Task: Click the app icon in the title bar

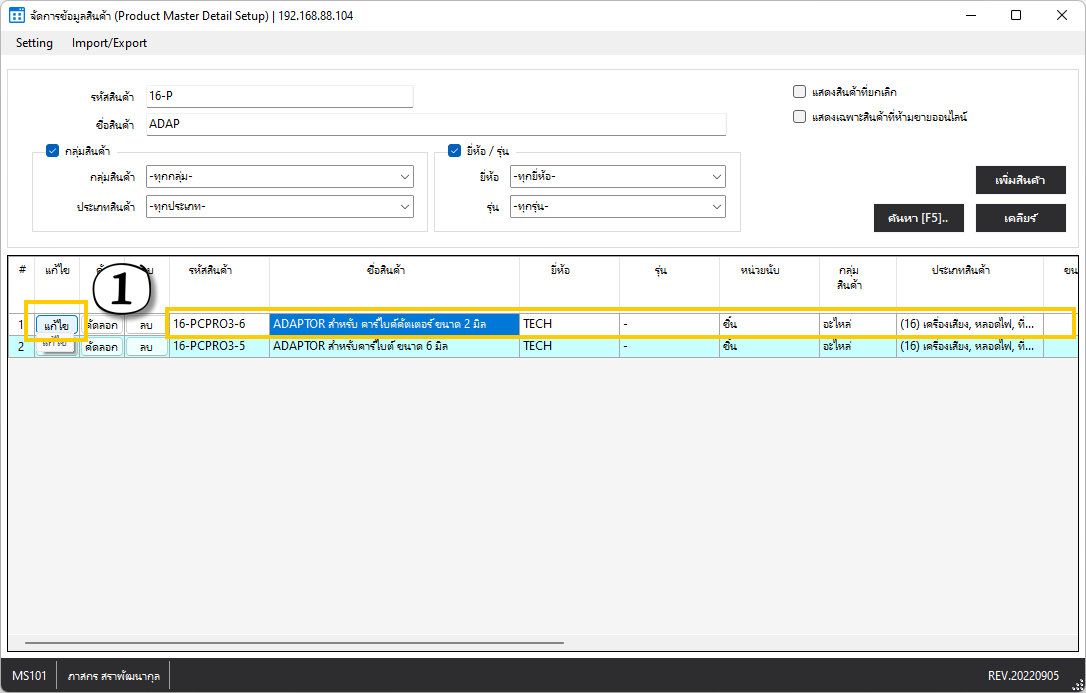Action: tap(17, 15)
